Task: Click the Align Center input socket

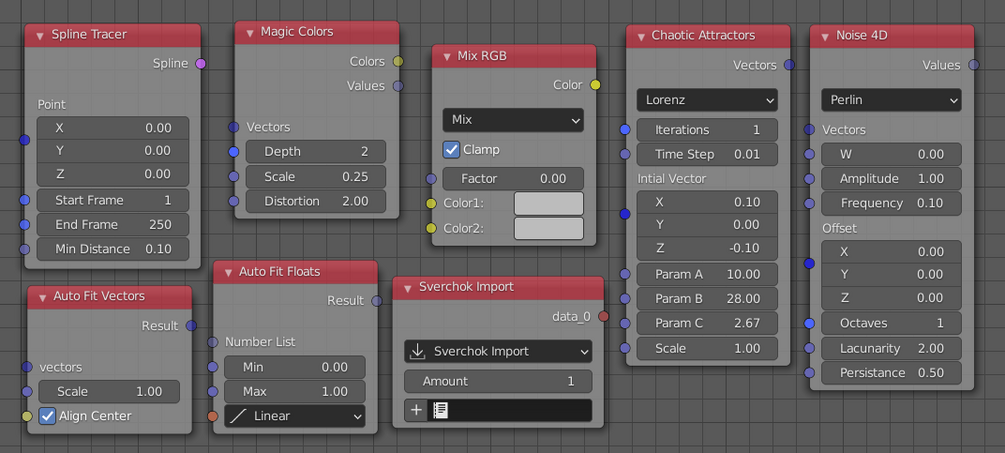Action: pos(27,416)
